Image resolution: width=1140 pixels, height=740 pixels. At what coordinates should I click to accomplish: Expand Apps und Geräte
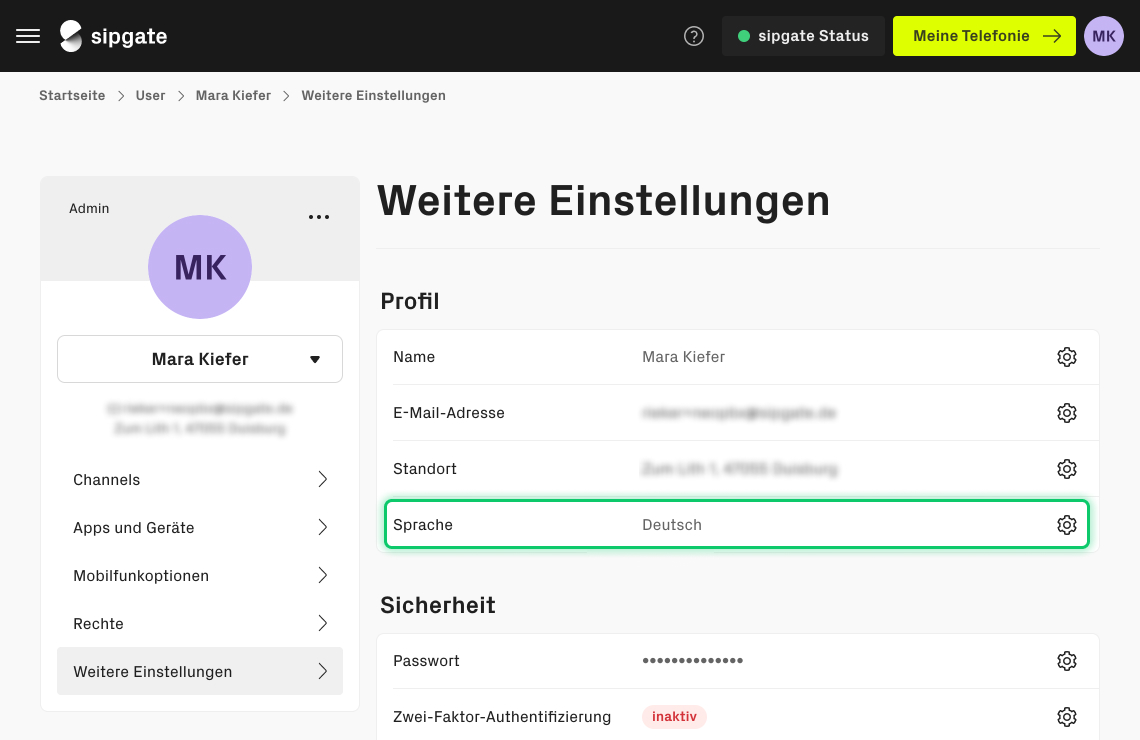200,528
